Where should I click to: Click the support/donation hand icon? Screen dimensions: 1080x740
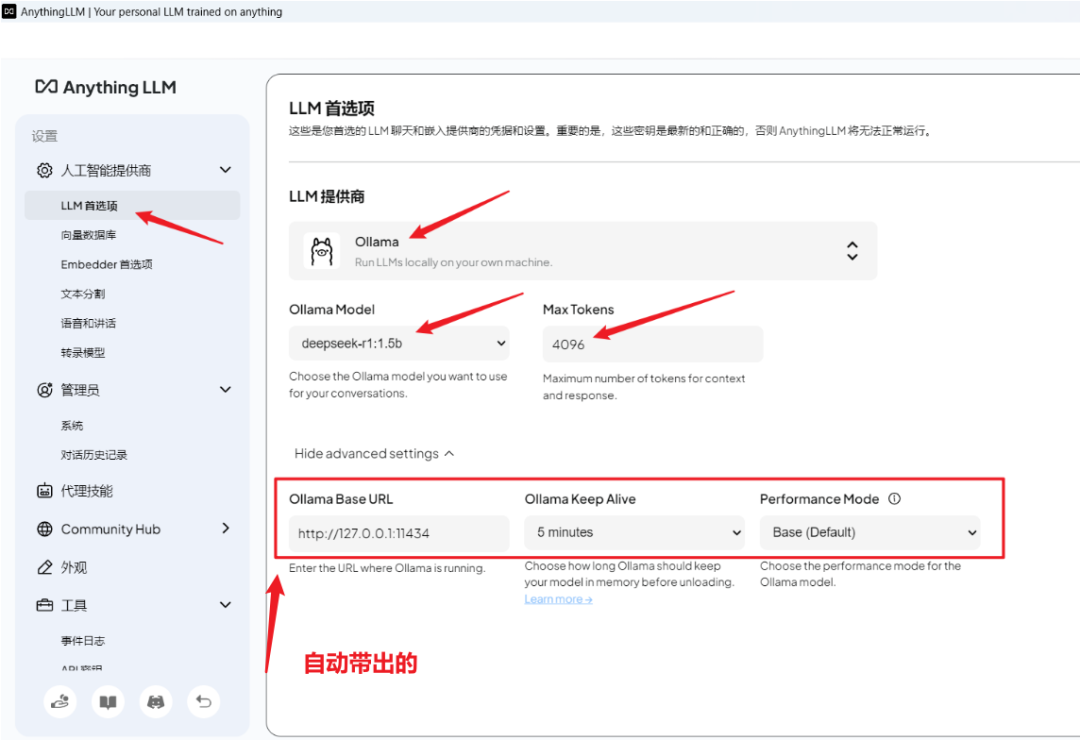click(59, 701)
